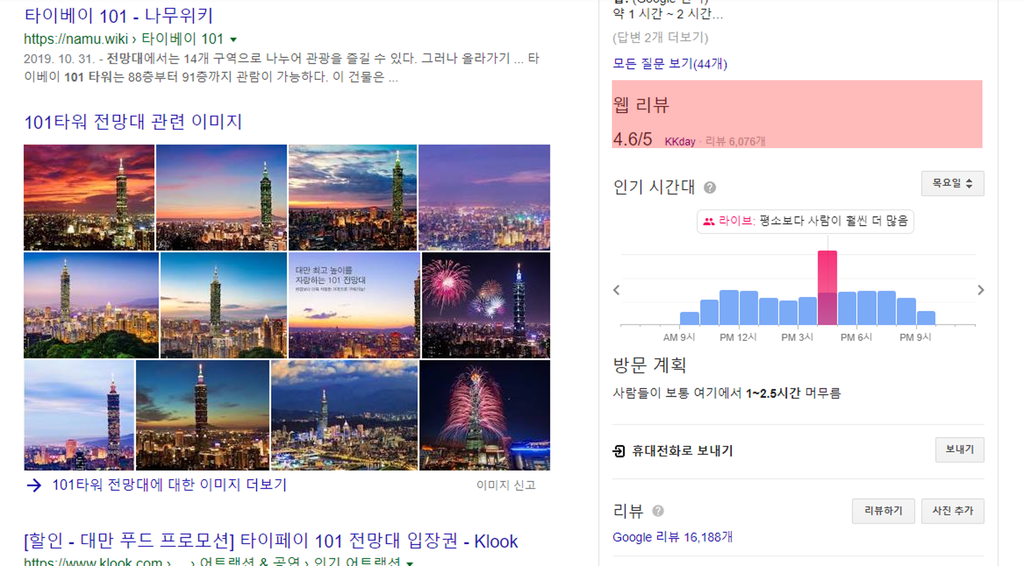Click the 이미지 신고 report link
The height and width of the screenshot is (566, 1024).
[505, 485]
